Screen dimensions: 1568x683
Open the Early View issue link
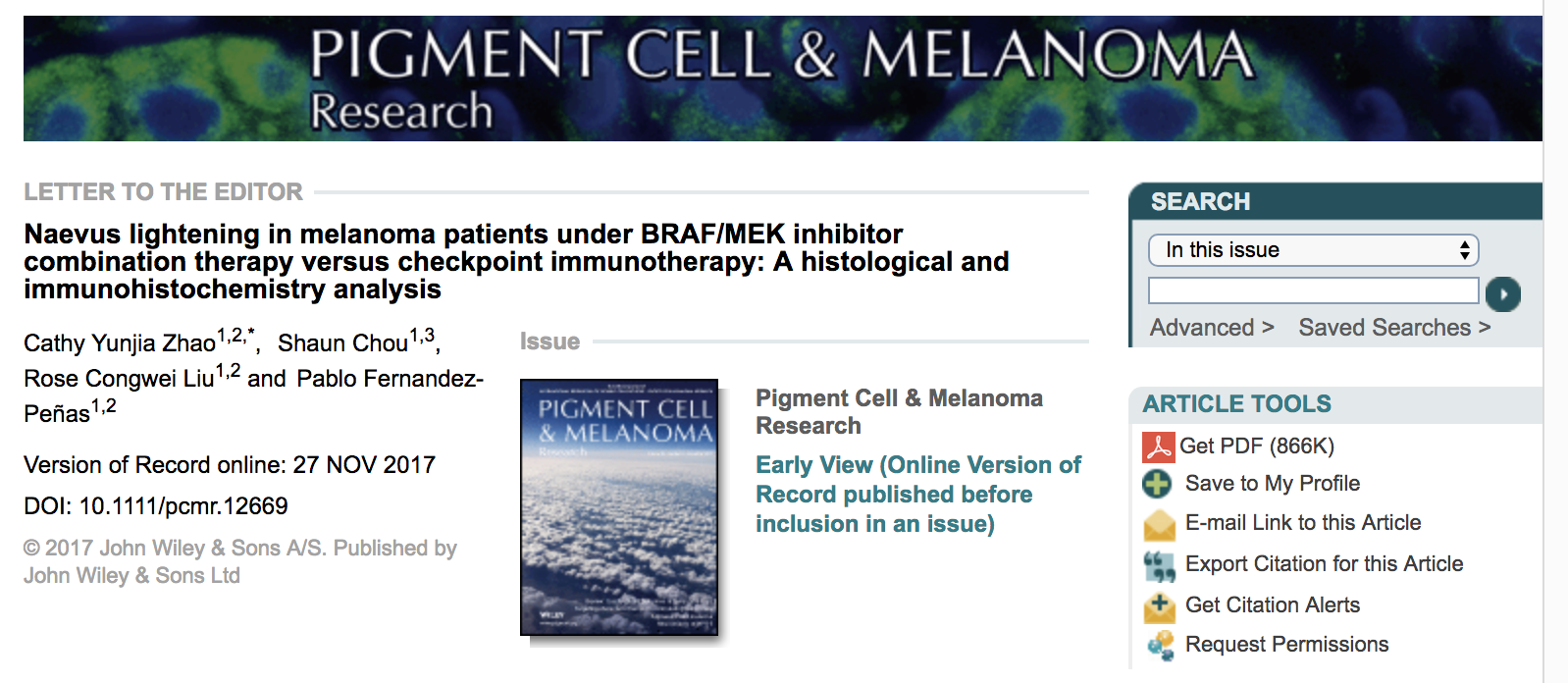point(917,495)
